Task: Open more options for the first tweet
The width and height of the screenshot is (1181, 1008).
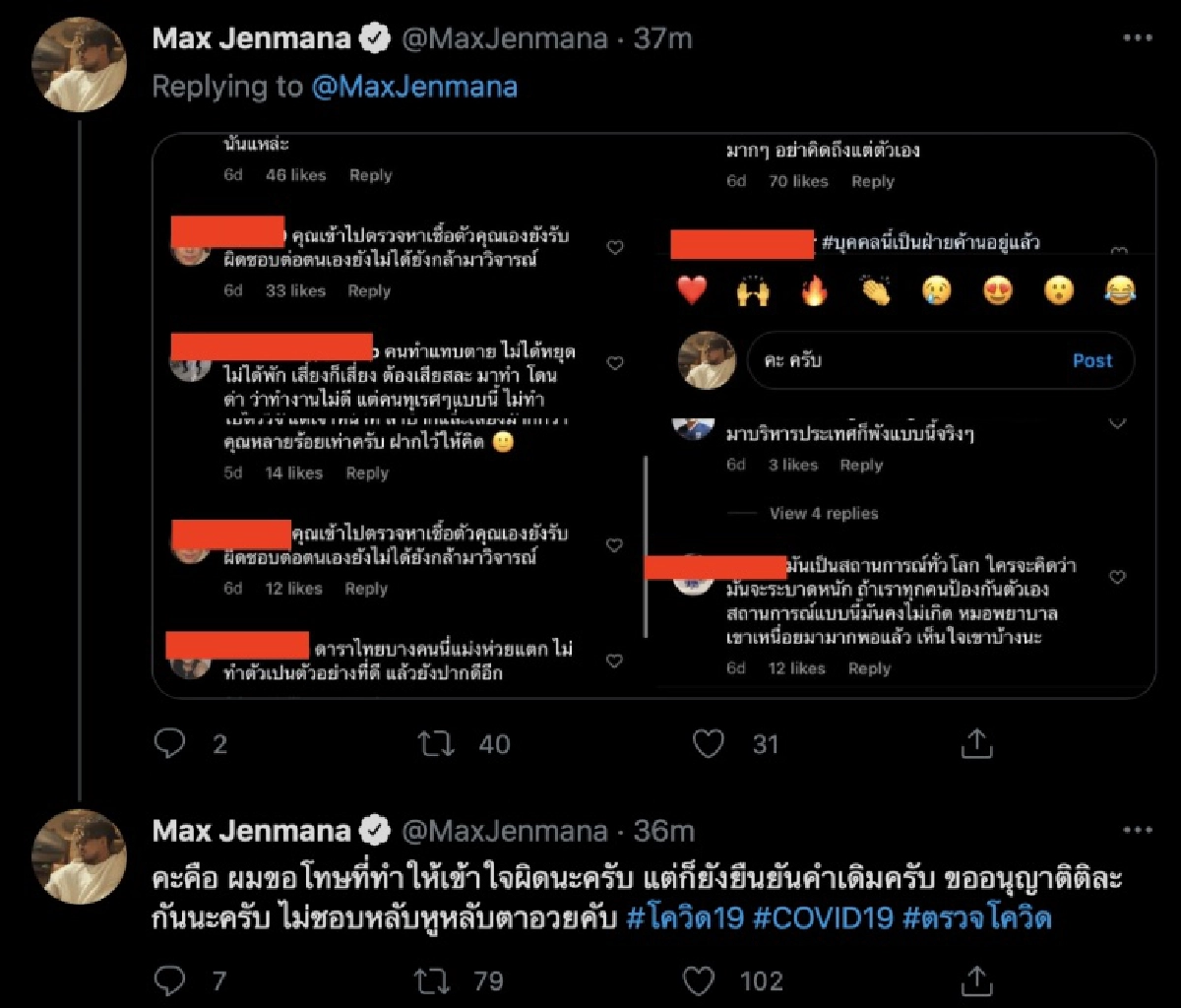Action: point(1137,37)
